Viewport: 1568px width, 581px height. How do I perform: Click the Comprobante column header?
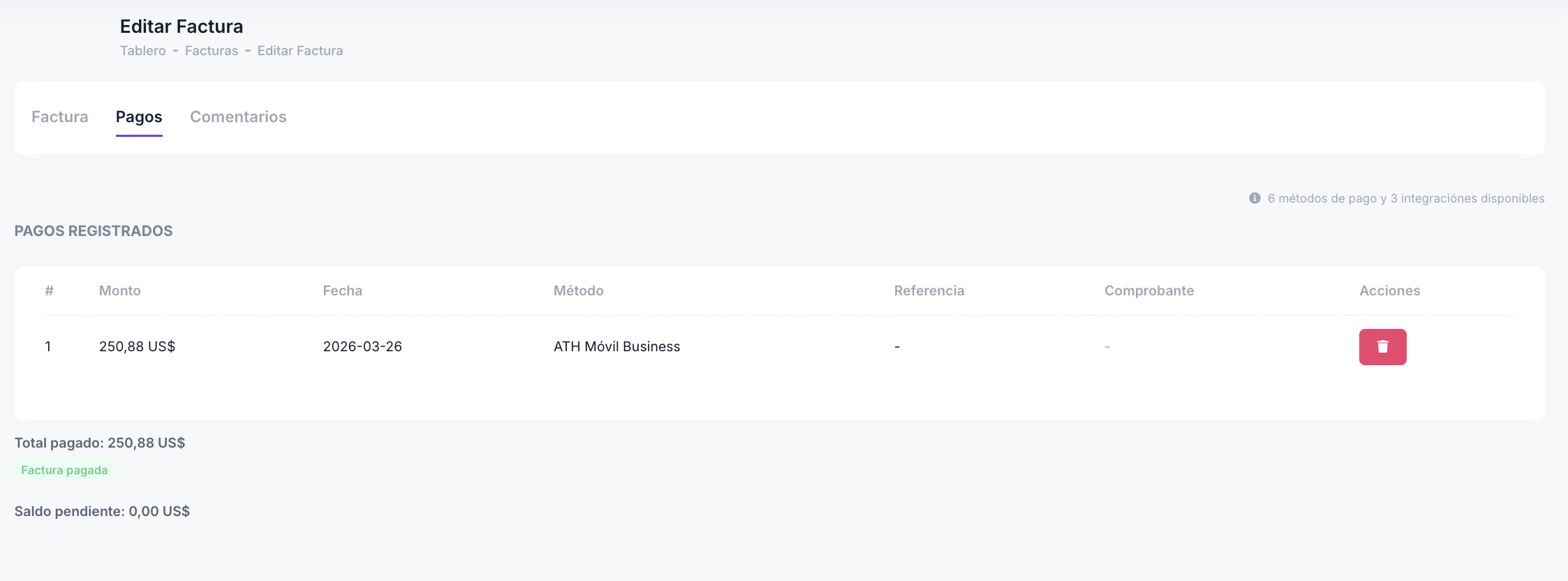[1148, 290]
